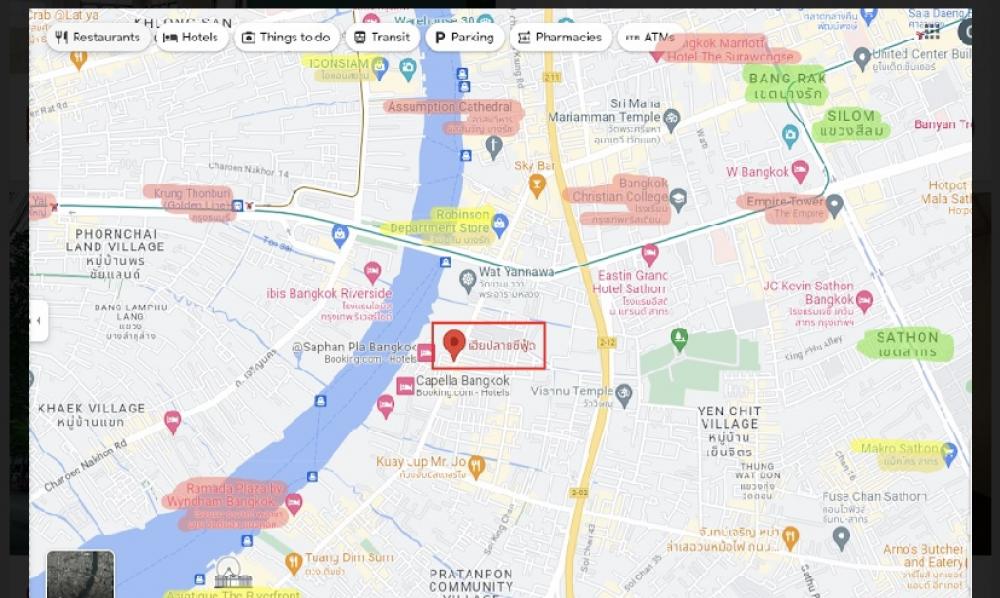
Task: Click KHAEK VILLAGE label
Action: point(91,414)
